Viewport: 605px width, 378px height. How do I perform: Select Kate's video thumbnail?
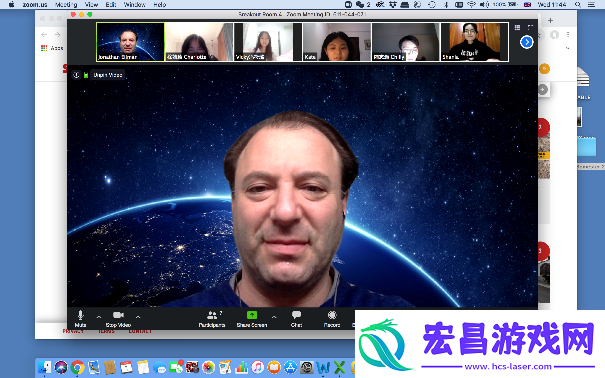click(336, 42)
